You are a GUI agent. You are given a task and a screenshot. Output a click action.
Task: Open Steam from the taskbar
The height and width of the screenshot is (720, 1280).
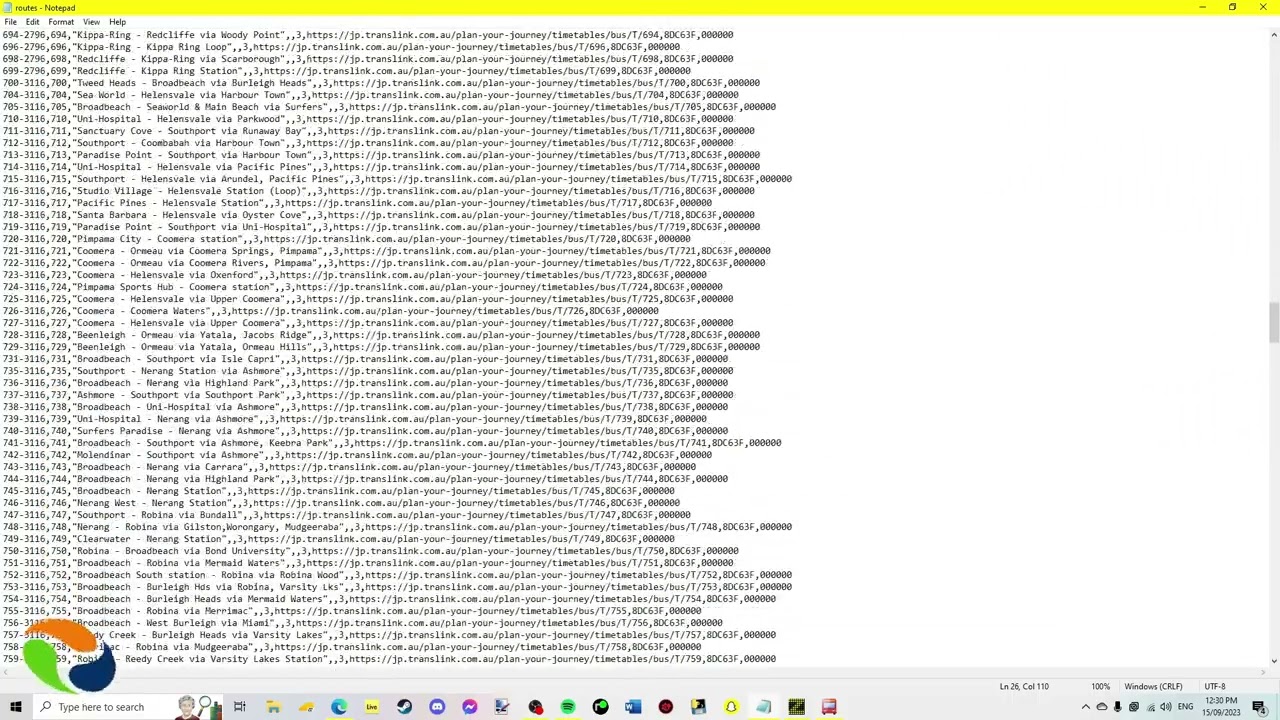404,707
